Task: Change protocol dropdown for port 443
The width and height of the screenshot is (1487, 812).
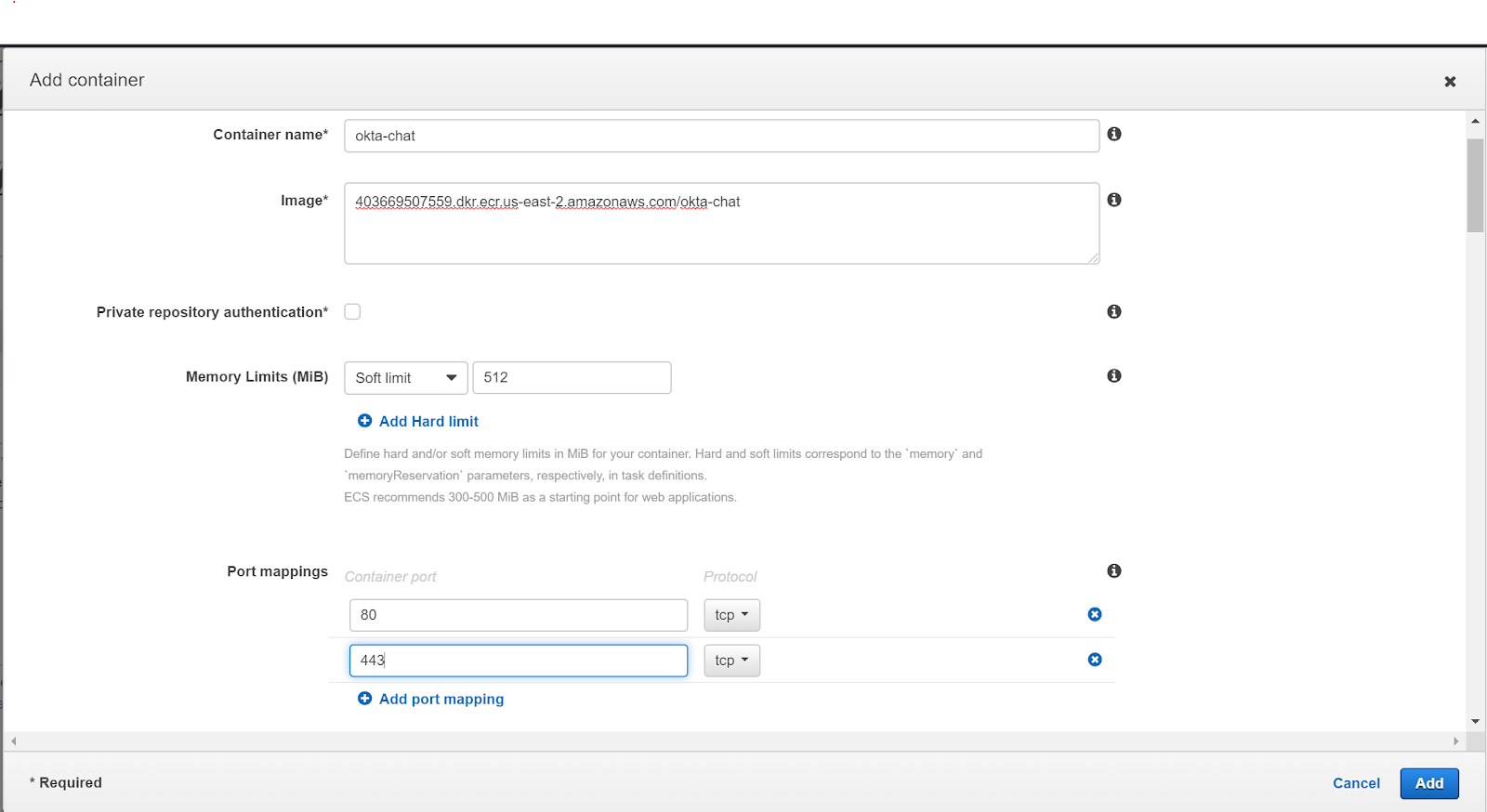Action: 731,661
